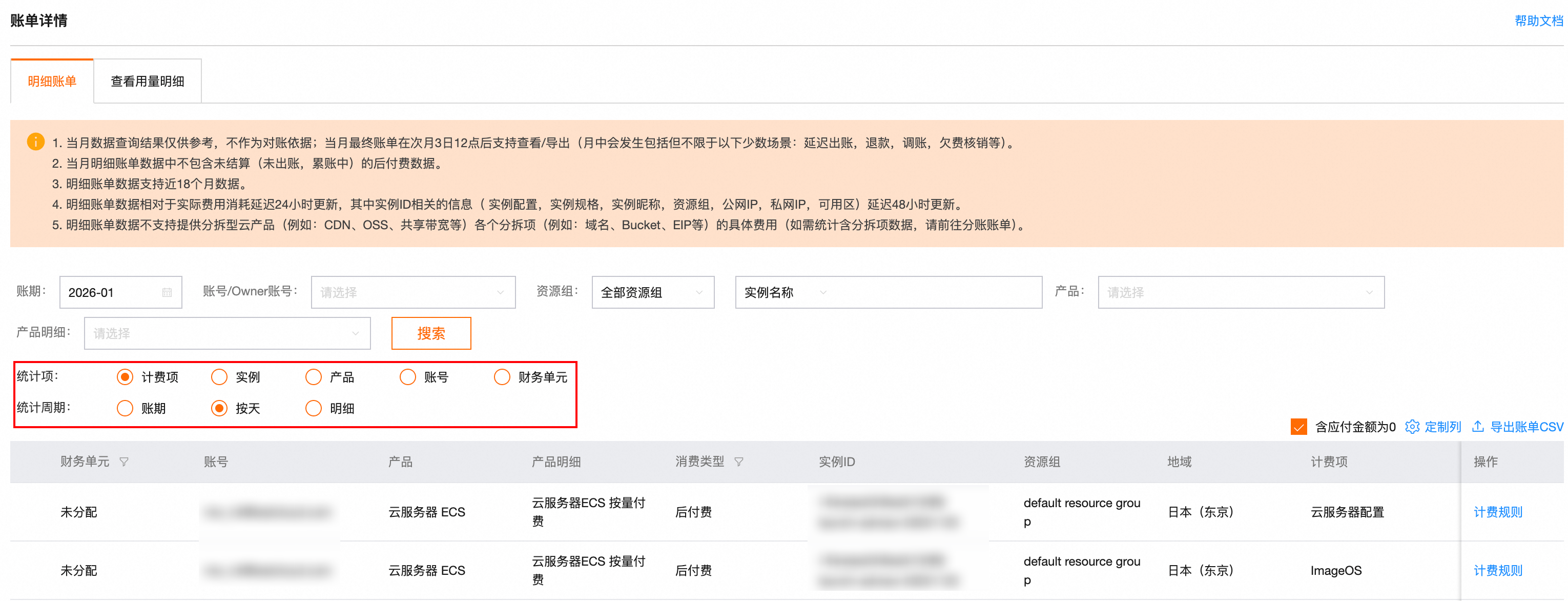Click the 搜索 button

(431, 334)
